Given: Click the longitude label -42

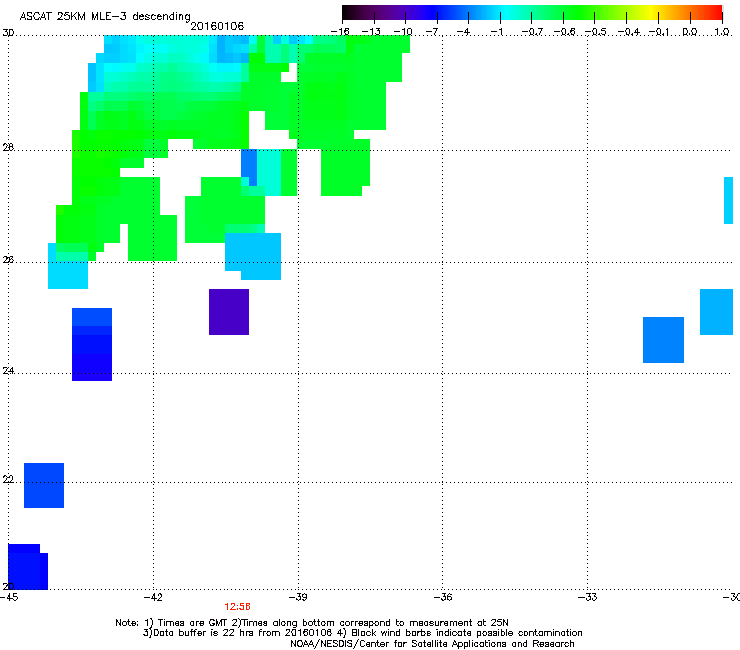Looking at the screenshot, I should pos(153,598).
